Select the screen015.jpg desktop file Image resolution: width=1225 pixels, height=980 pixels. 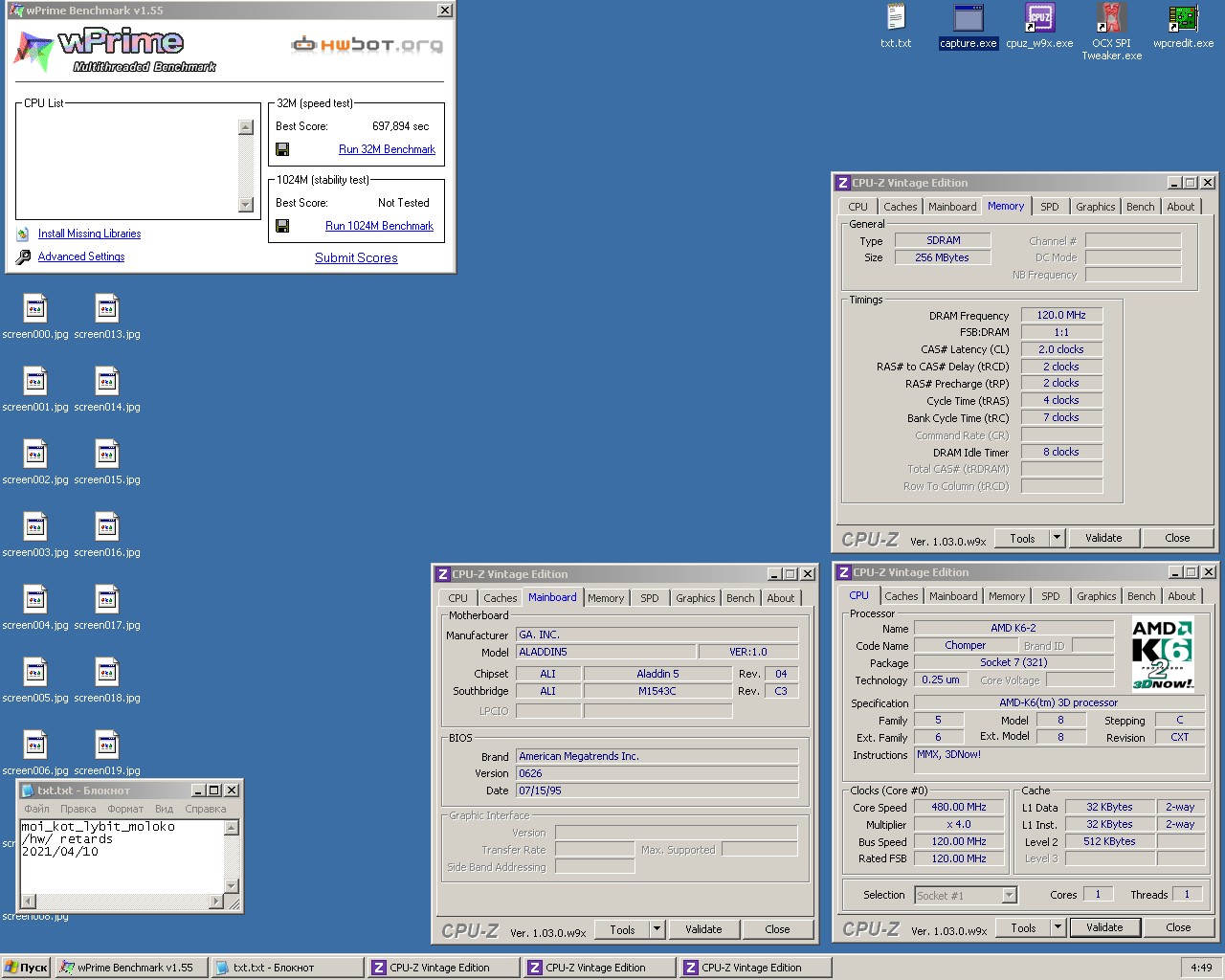(107, 462)
